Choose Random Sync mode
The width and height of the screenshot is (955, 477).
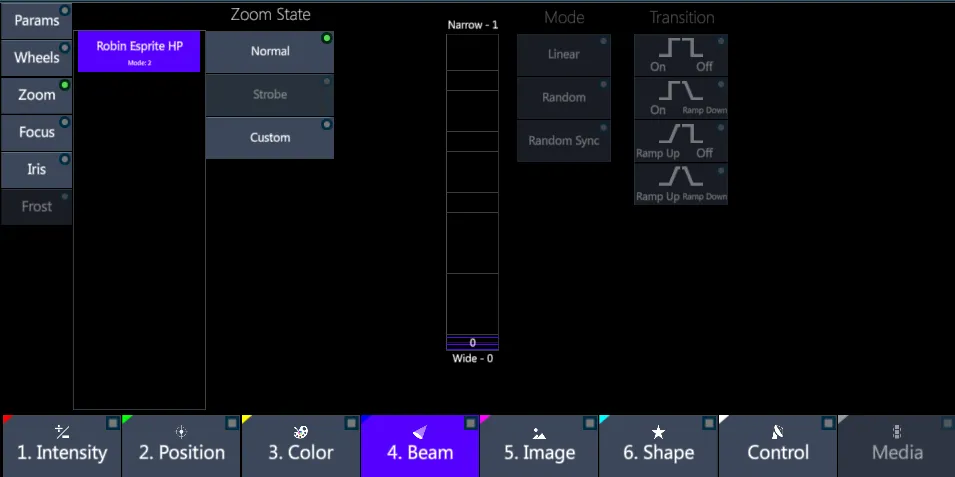tap(564, 141)
